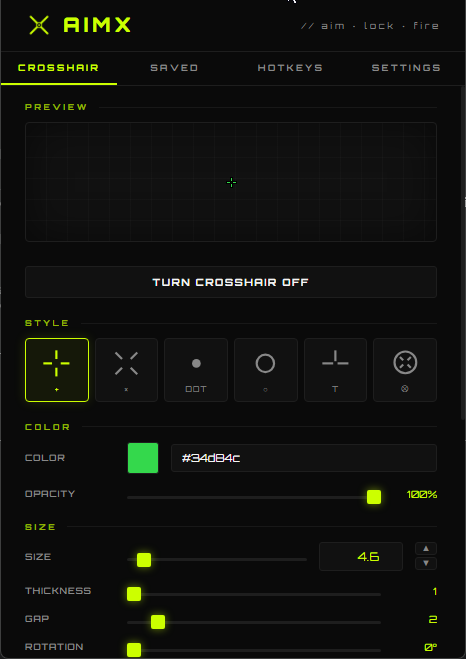466x659 pixels.
Task: Click the Size slider handle
Action: [144, 560]
